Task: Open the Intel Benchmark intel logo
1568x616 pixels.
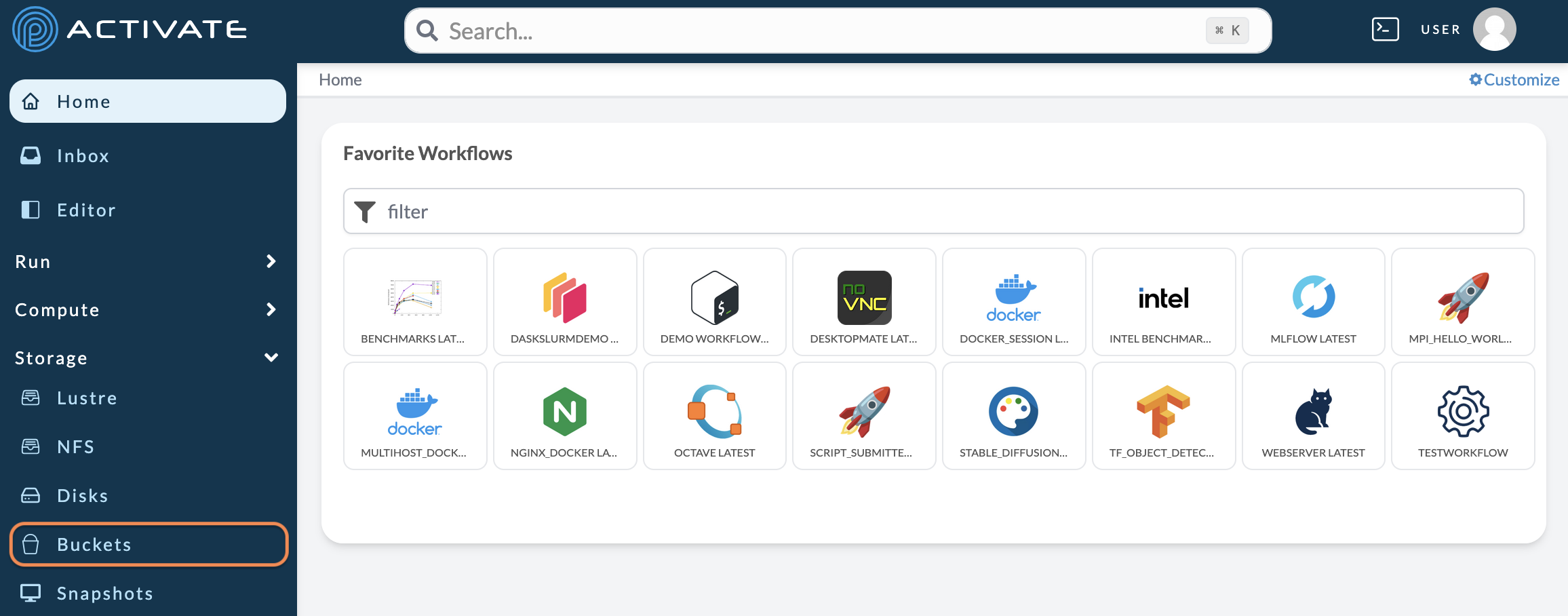Action: click(x=1164, y=298)
